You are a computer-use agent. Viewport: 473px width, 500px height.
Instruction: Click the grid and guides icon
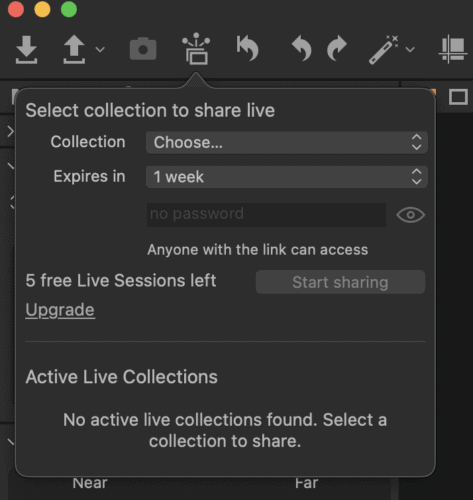[452, 49]
